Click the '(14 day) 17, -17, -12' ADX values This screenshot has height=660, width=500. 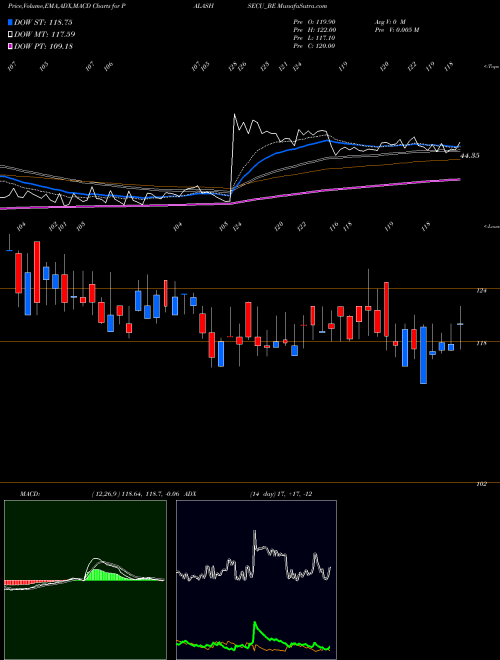point(280,494)
